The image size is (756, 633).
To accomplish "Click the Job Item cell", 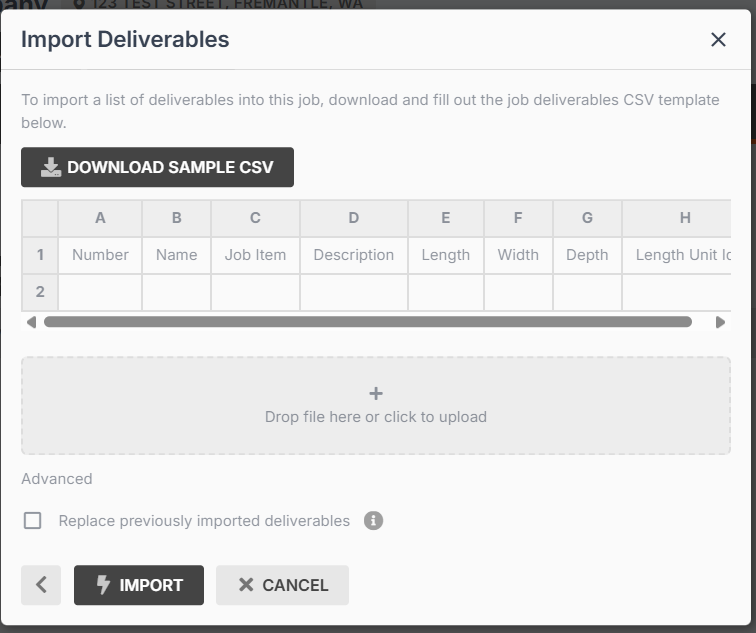I will click(255, 255).
